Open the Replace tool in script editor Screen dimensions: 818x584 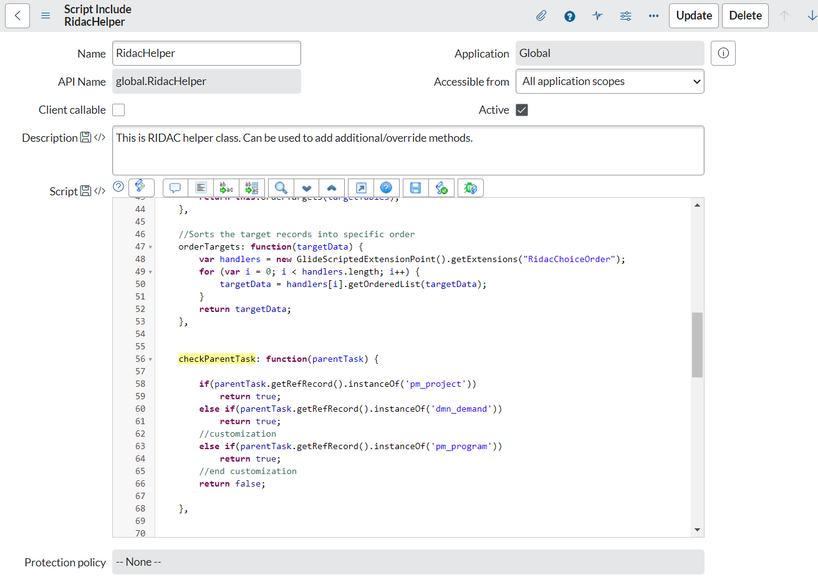pyautogui.click(x=226, y=188)
